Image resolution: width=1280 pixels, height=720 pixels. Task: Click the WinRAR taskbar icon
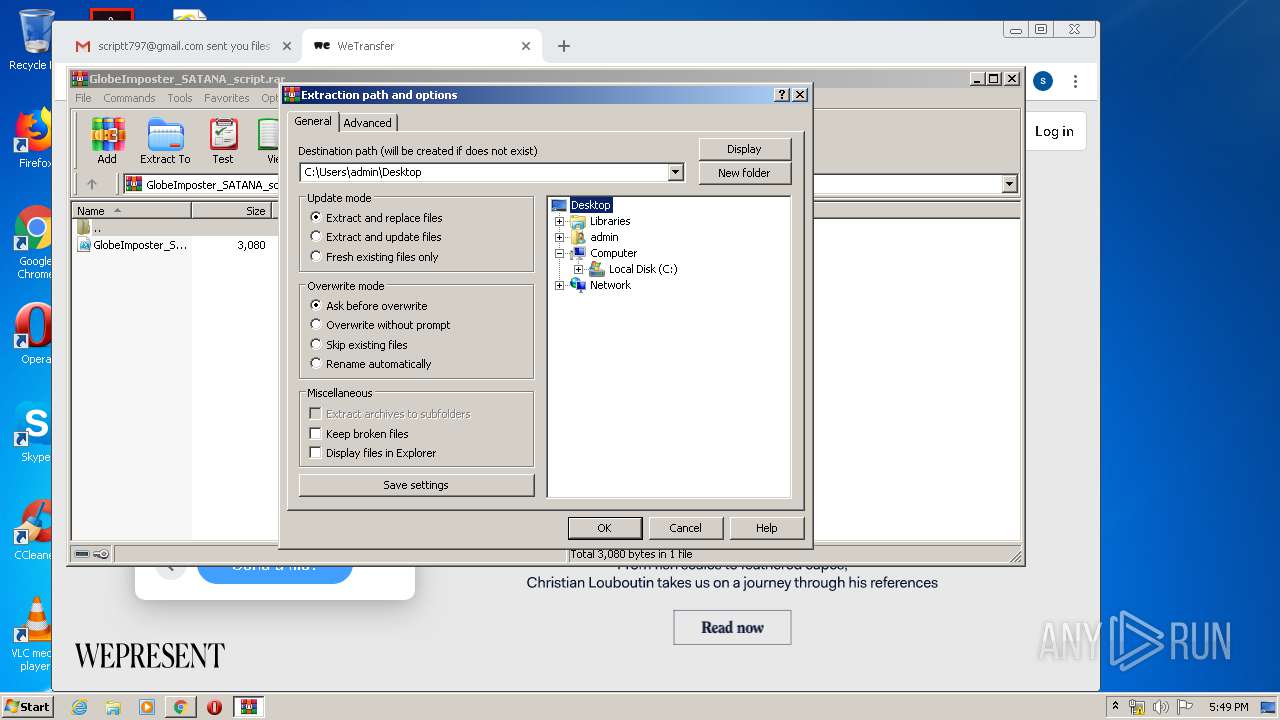click(x=249, y=707)
